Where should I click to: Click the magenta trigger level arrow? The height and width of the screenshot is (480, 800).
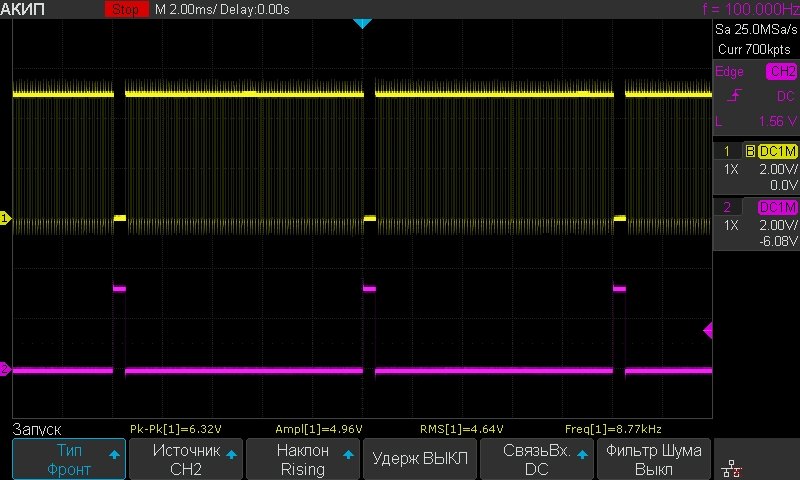coord(708,330)
